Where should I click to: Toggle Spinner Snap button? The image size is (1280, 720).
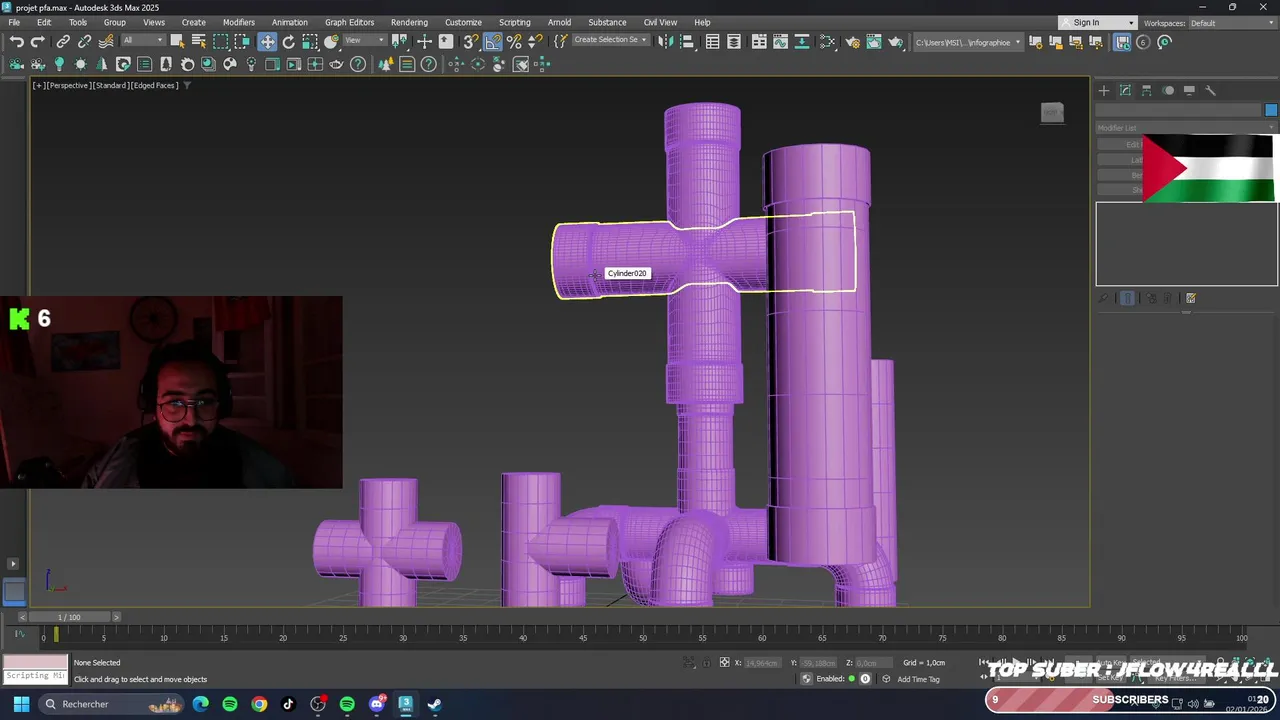pos(535,42)
